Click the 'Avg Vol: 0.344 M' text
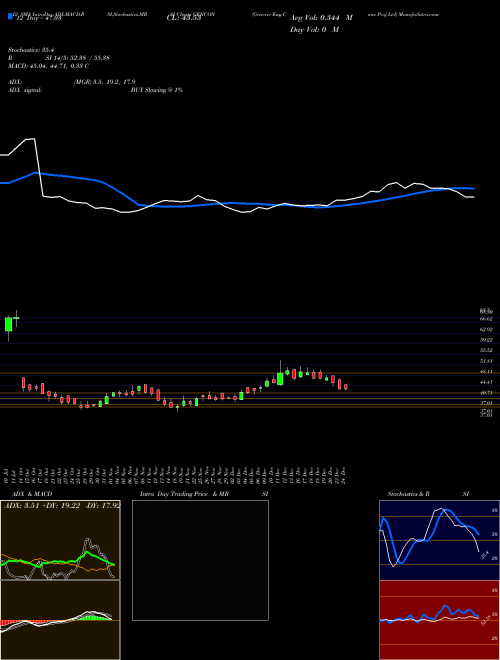Screen dimensions: 500x660 click(x=321, y=18)
